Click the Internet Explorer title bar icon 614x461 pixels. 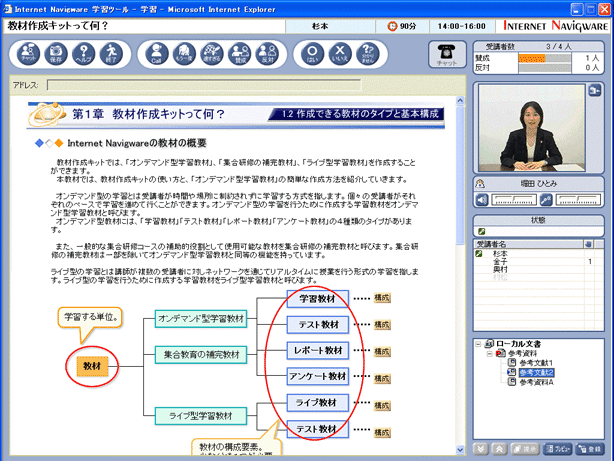(x=7, y=9)
